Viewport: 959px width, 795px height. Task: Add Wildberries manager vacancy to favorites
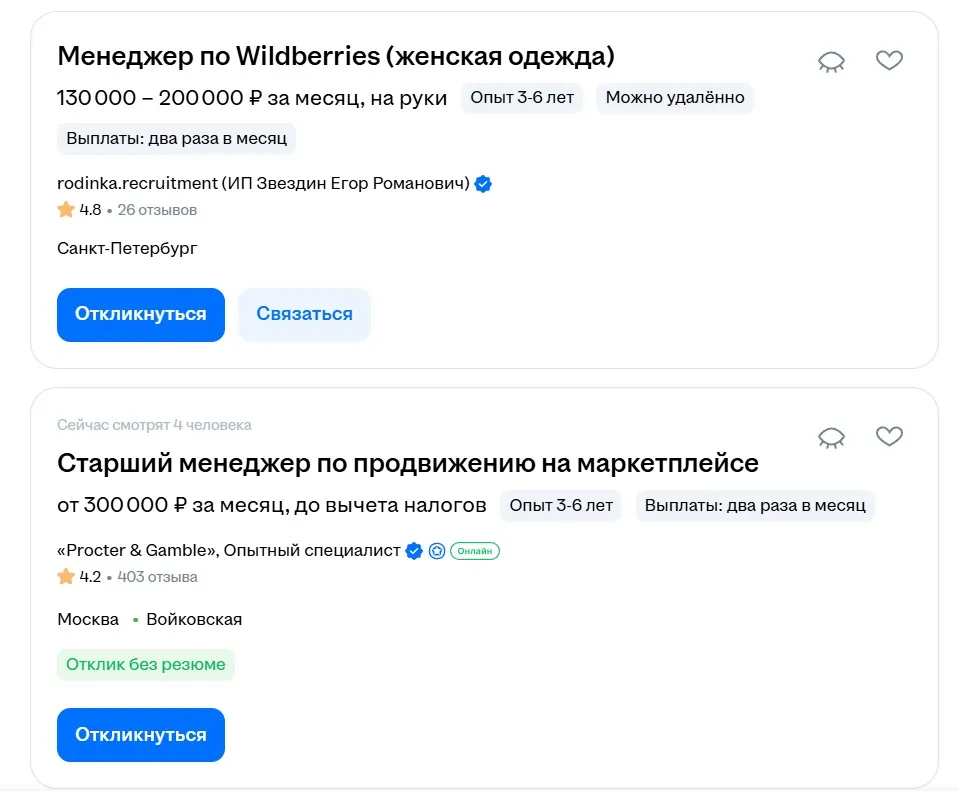click(x=889, y=61)
